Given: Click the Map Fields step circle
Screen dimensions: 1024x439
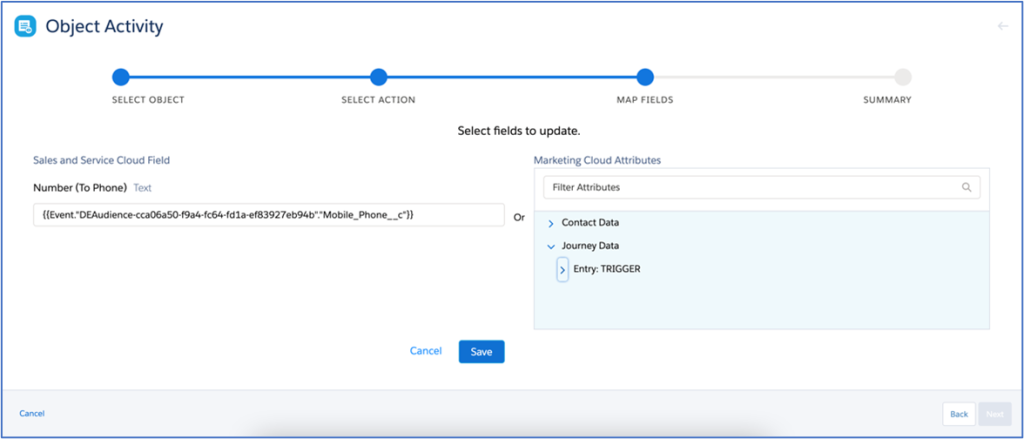Looking at the screenshot, I should (x=645, y=77).
